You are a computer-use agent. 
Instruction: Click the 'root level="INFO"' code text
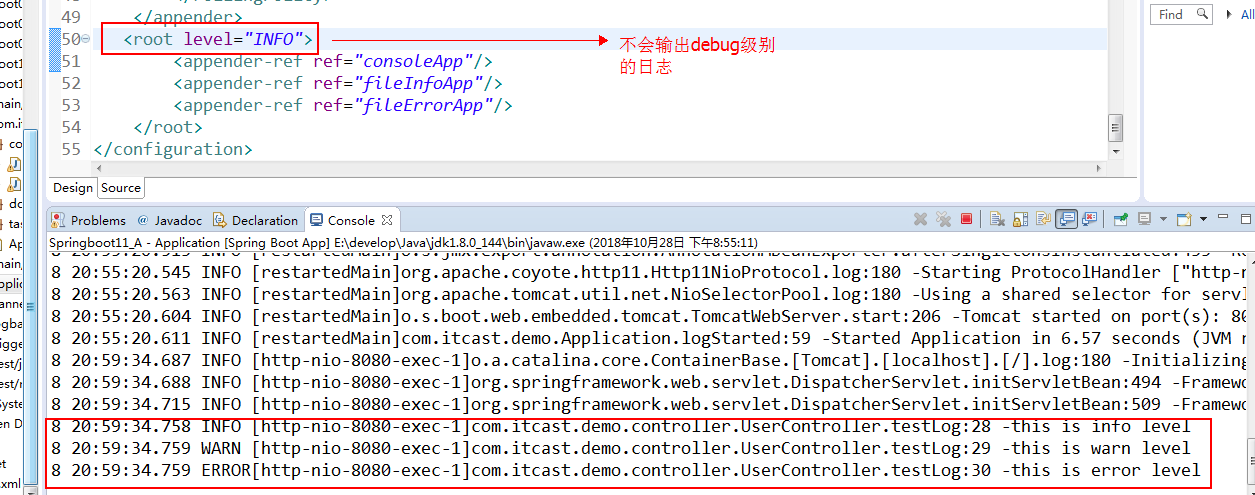(218, 40)
